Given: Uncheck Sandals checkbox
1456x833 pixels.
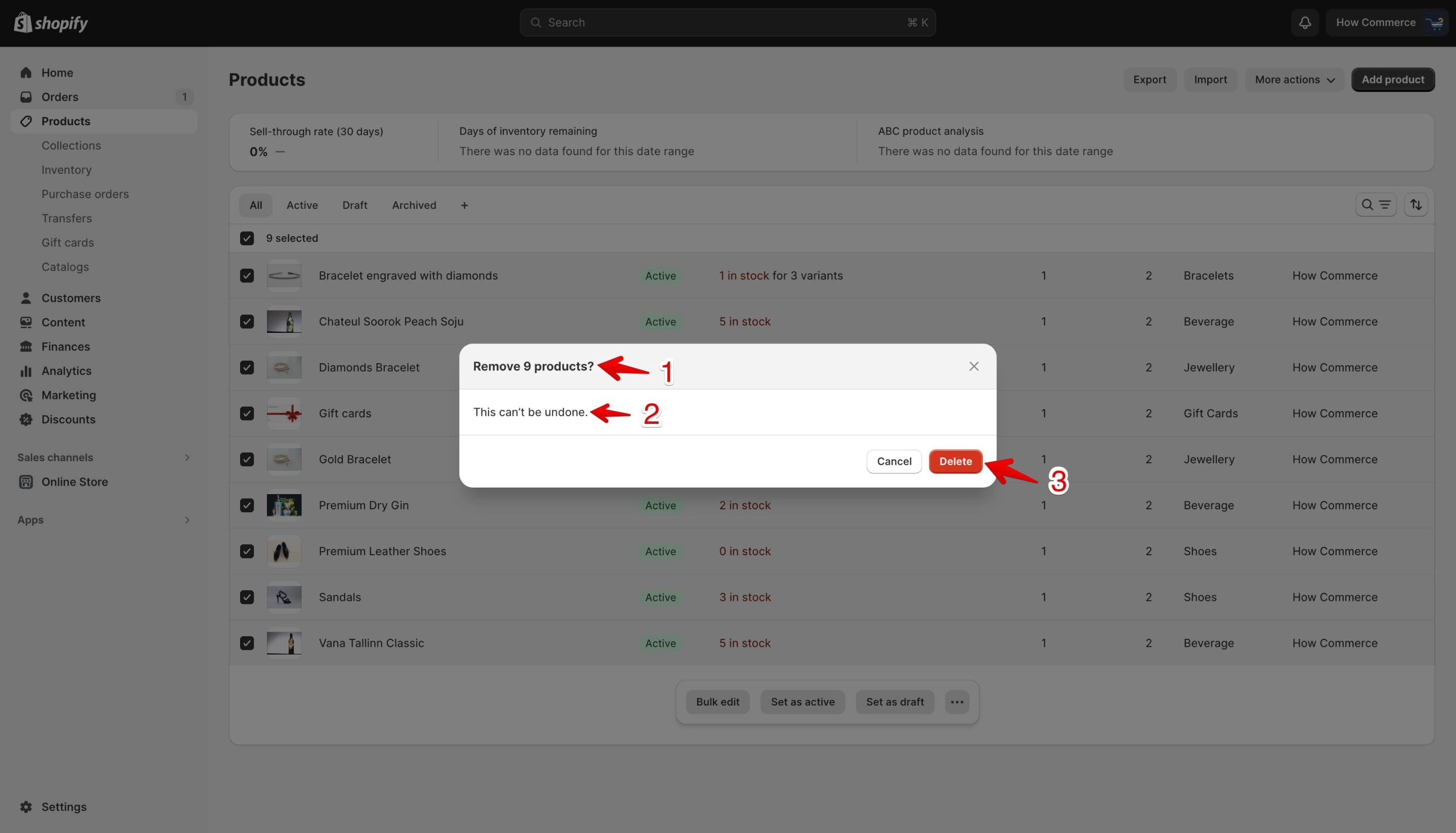Looking at the screenshot, I should coord(247,597).
